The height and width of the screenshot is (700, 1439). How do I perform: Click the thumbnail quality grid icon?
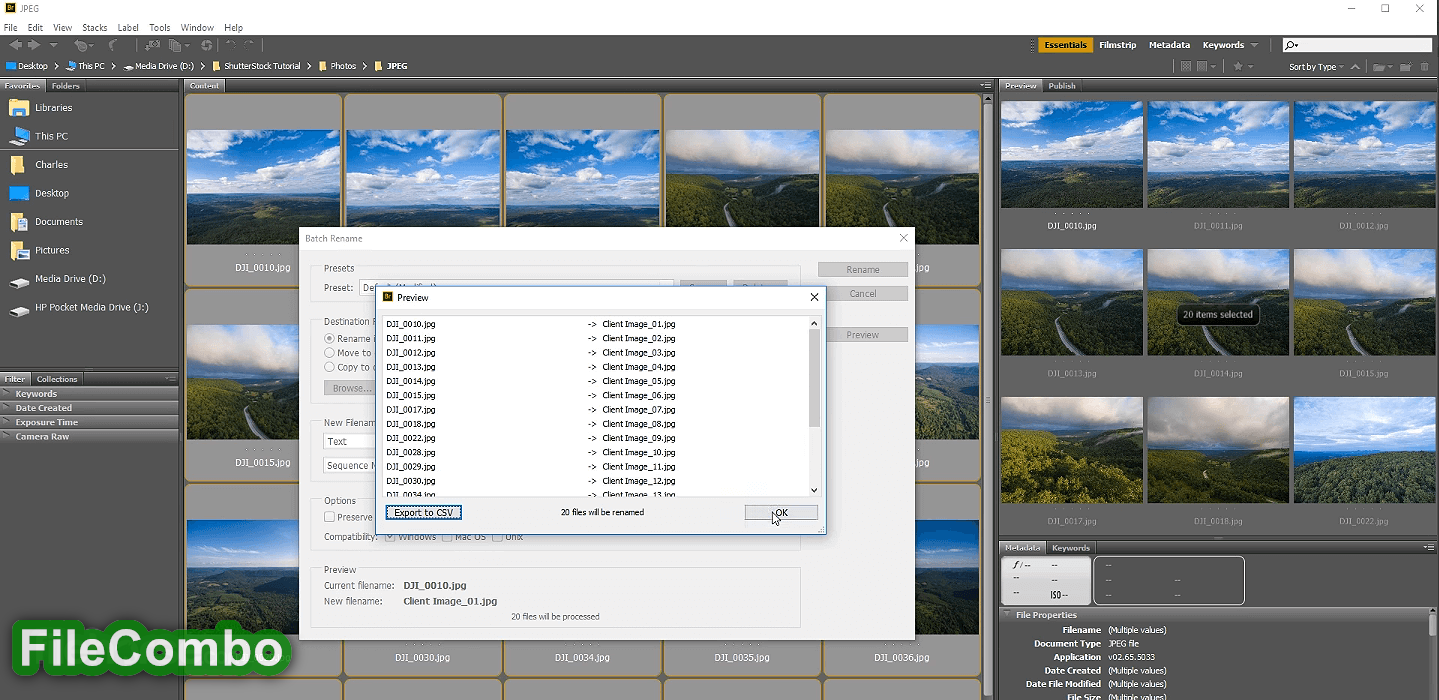[x=1186, y=66]
